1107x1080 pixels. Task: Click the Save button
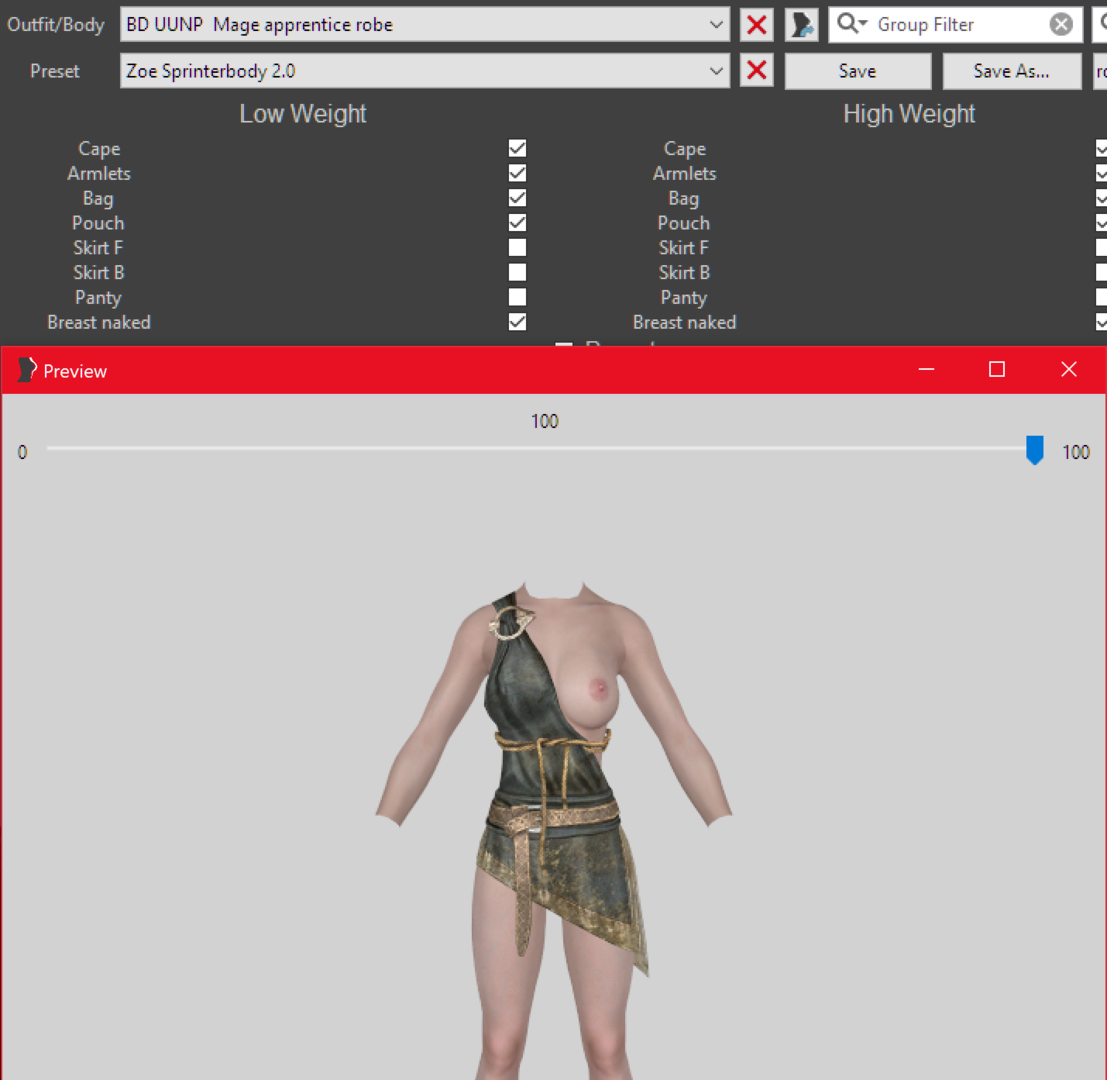pyautogui.click(x=858, y=71)
